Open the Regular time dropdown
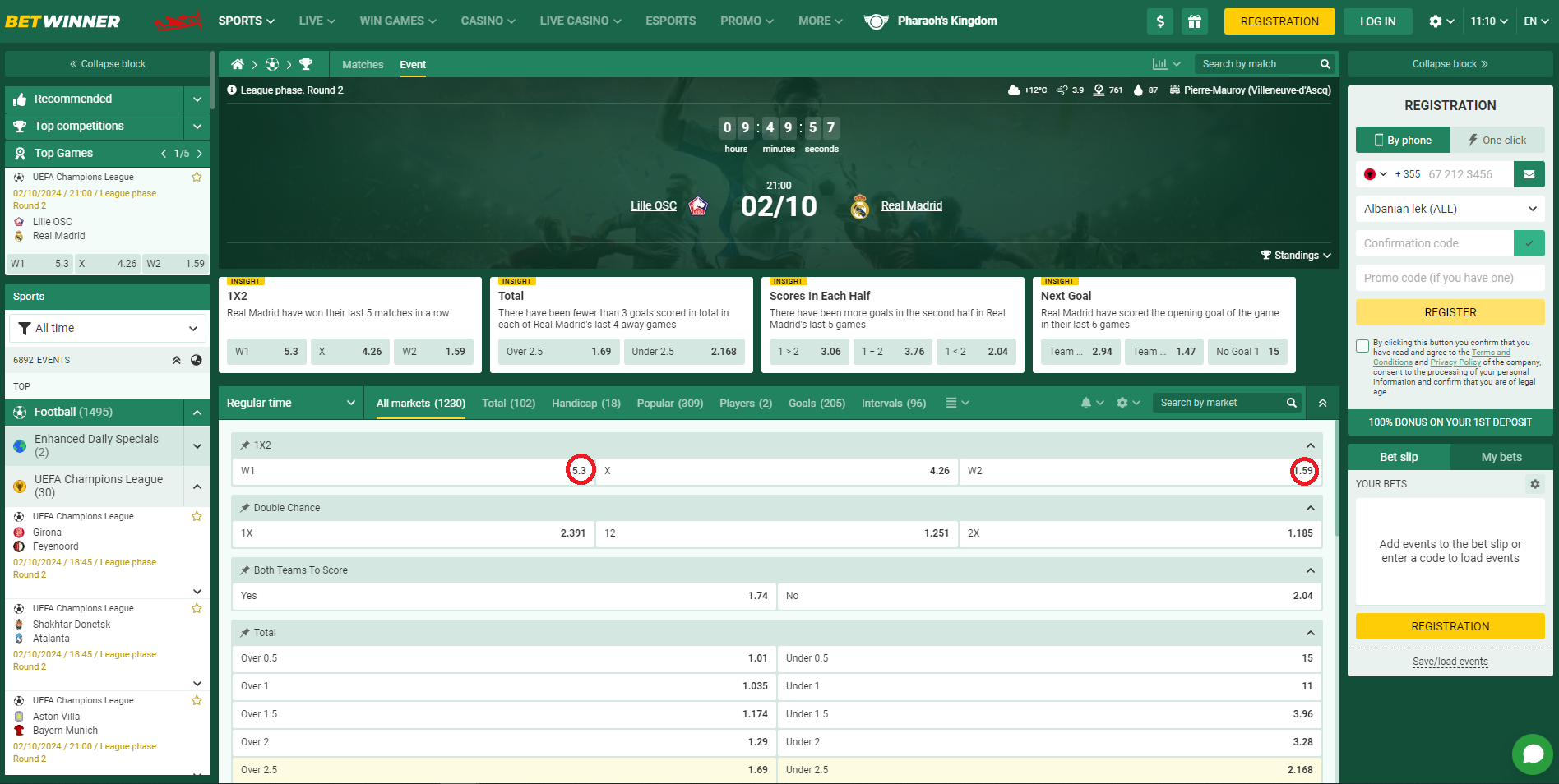The image size is (1559, 784). click(291, 403)
